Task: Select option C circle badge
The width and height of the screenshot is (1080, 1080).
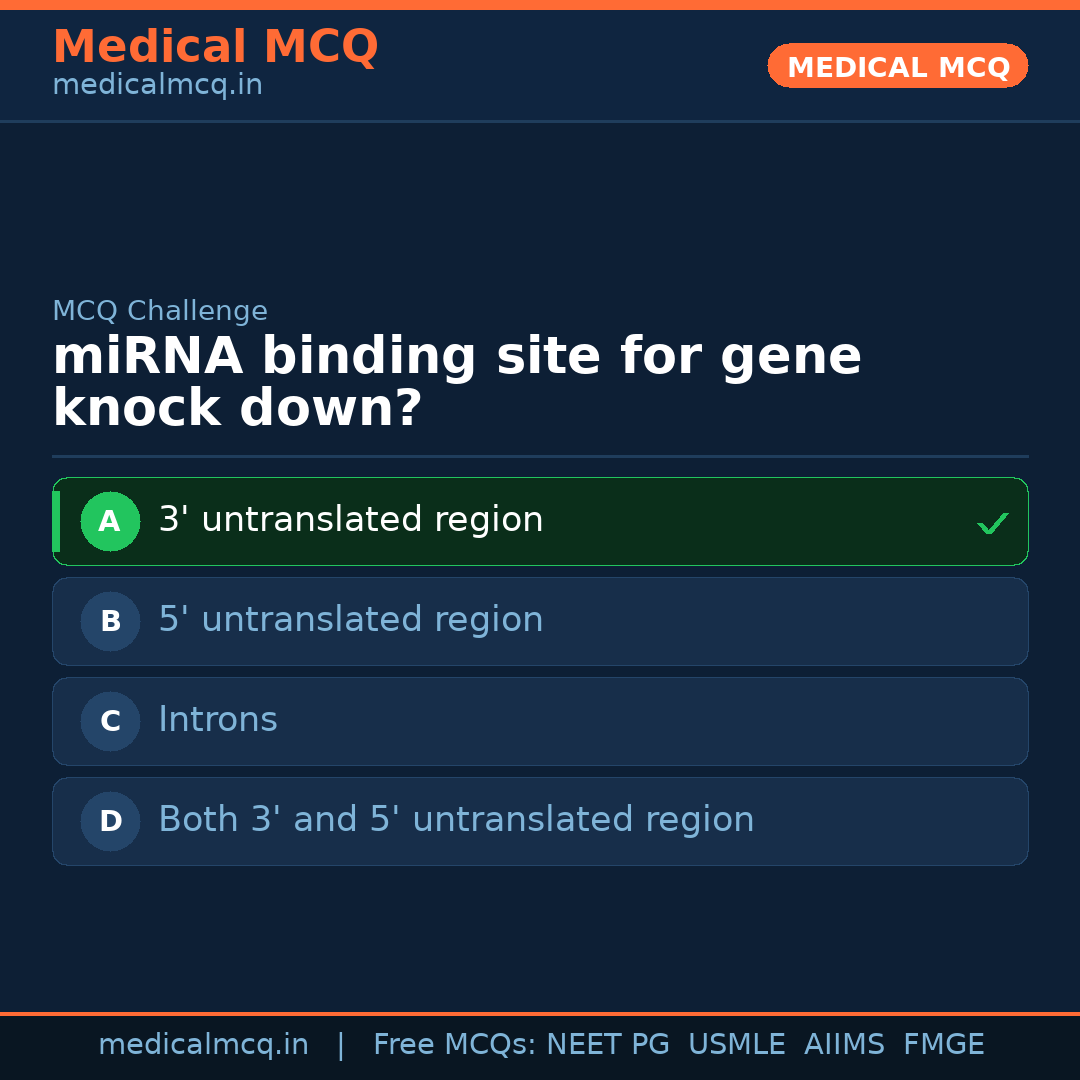Action: point(110,721)
